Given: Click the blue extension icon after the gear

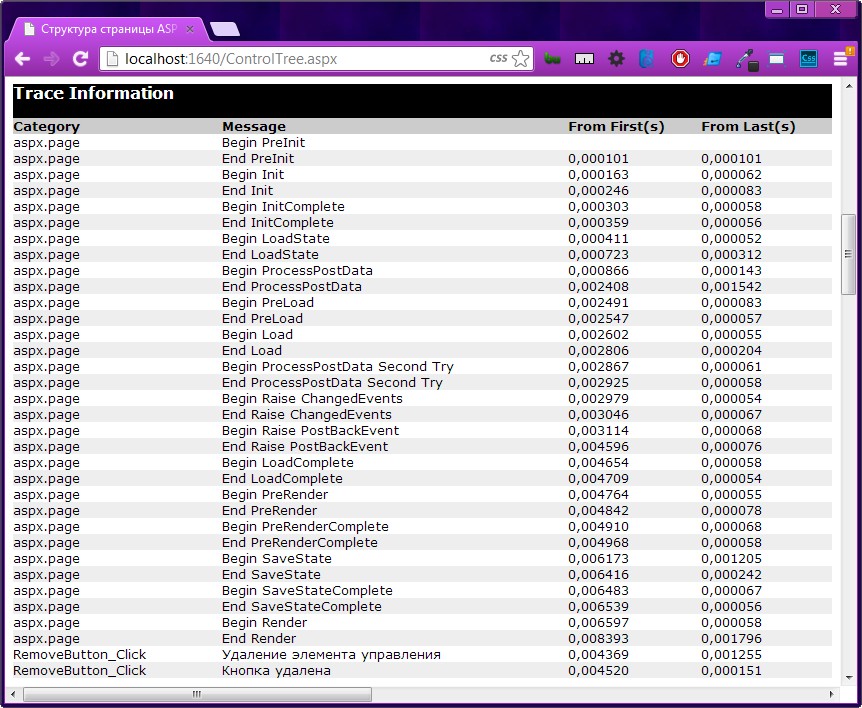Looking at the screenshot, I should (647, 59).
